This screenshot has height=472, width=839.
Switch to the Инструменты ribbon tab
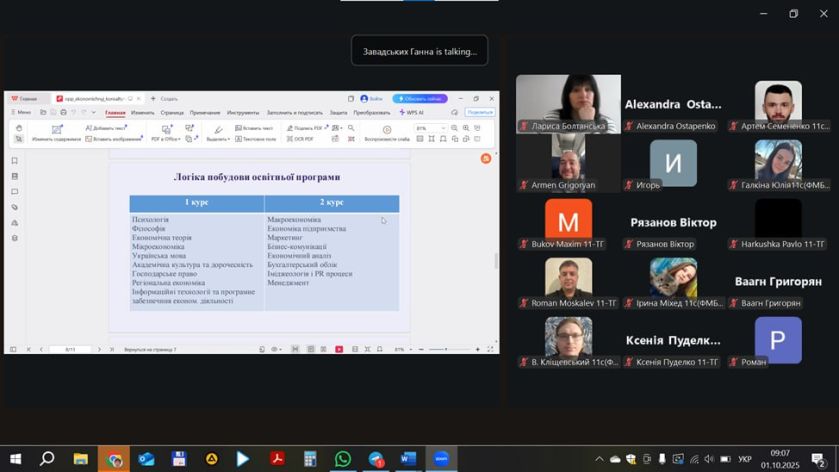243,113
